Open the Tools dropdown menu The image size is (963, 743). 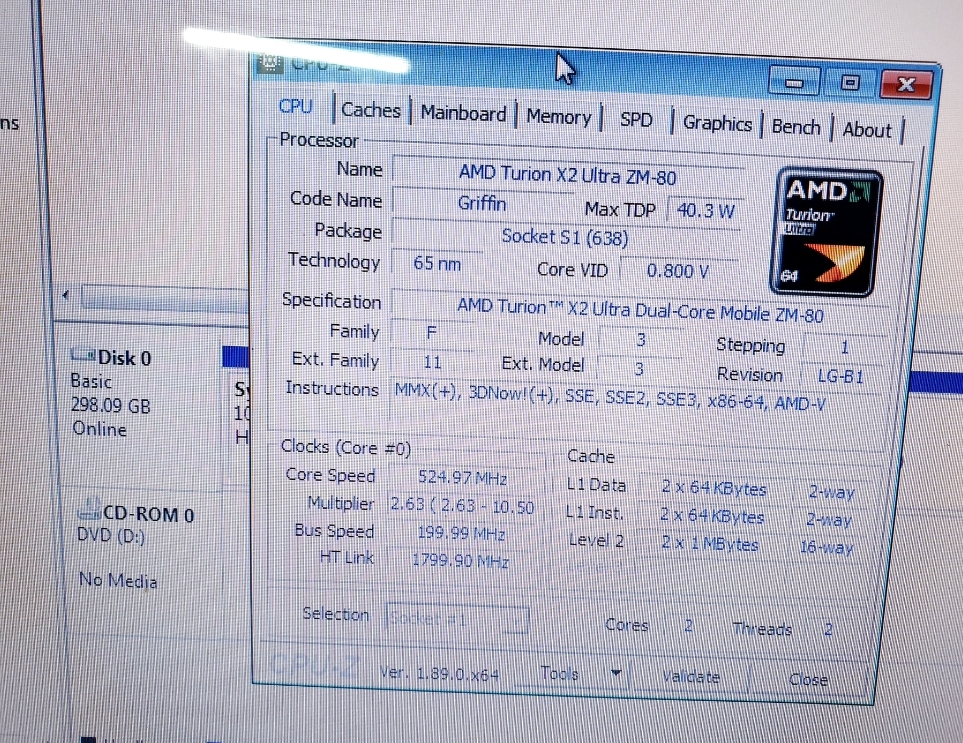click(560, 673)
